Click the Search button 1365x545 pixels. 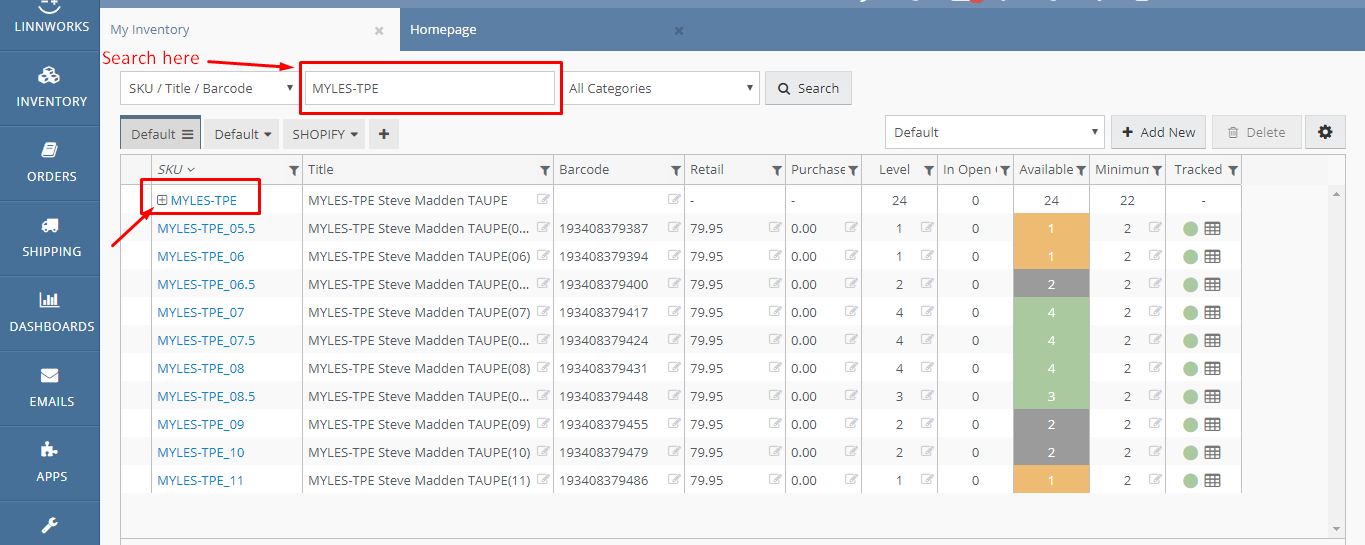808,88
